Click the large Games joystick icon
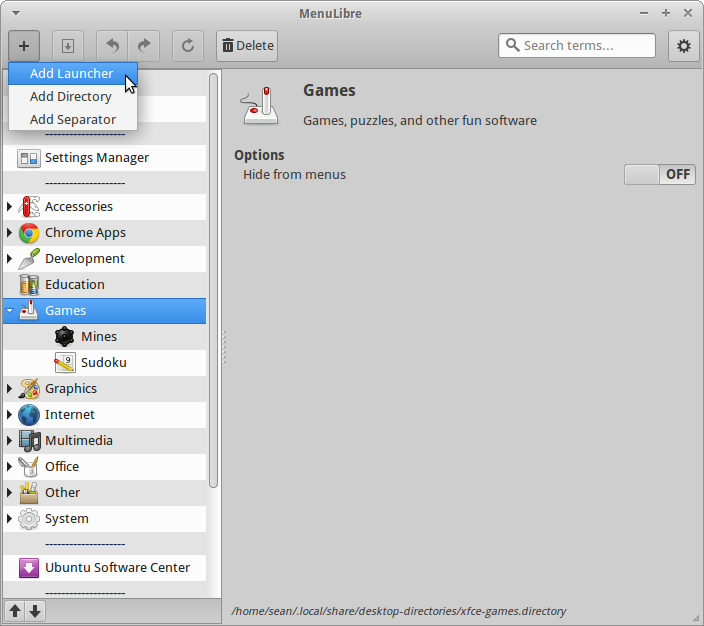Screen dimensions: 704x626 pos(260,106)
